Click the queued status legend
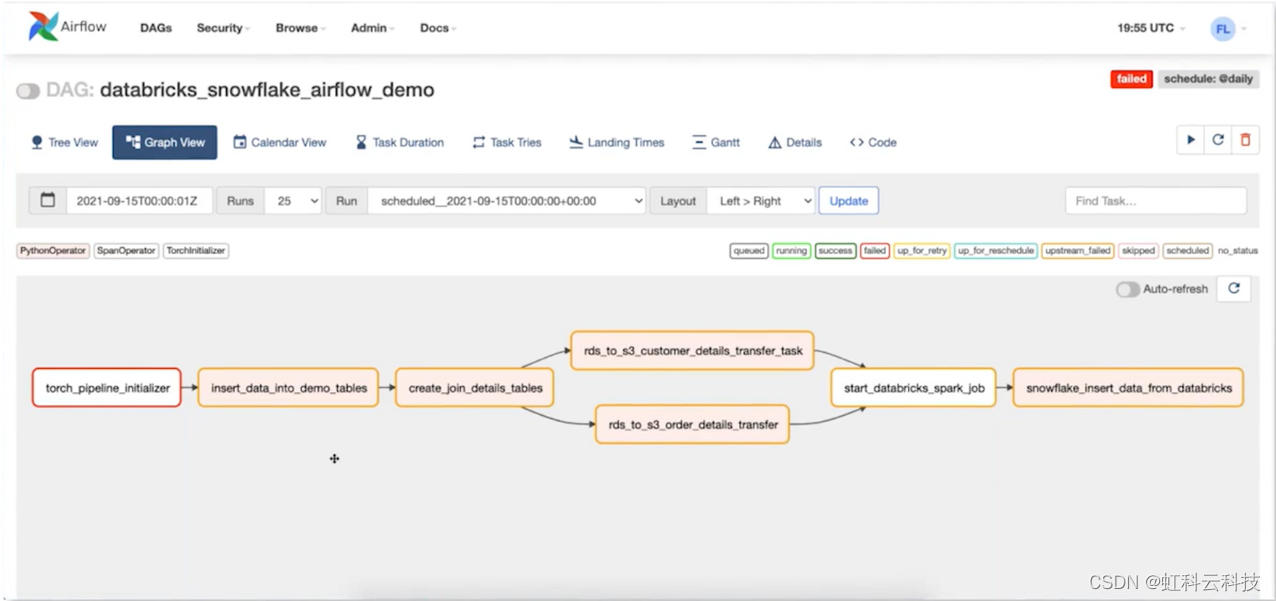The width and height of the screenshot is (1276, 601). (749, 251)
